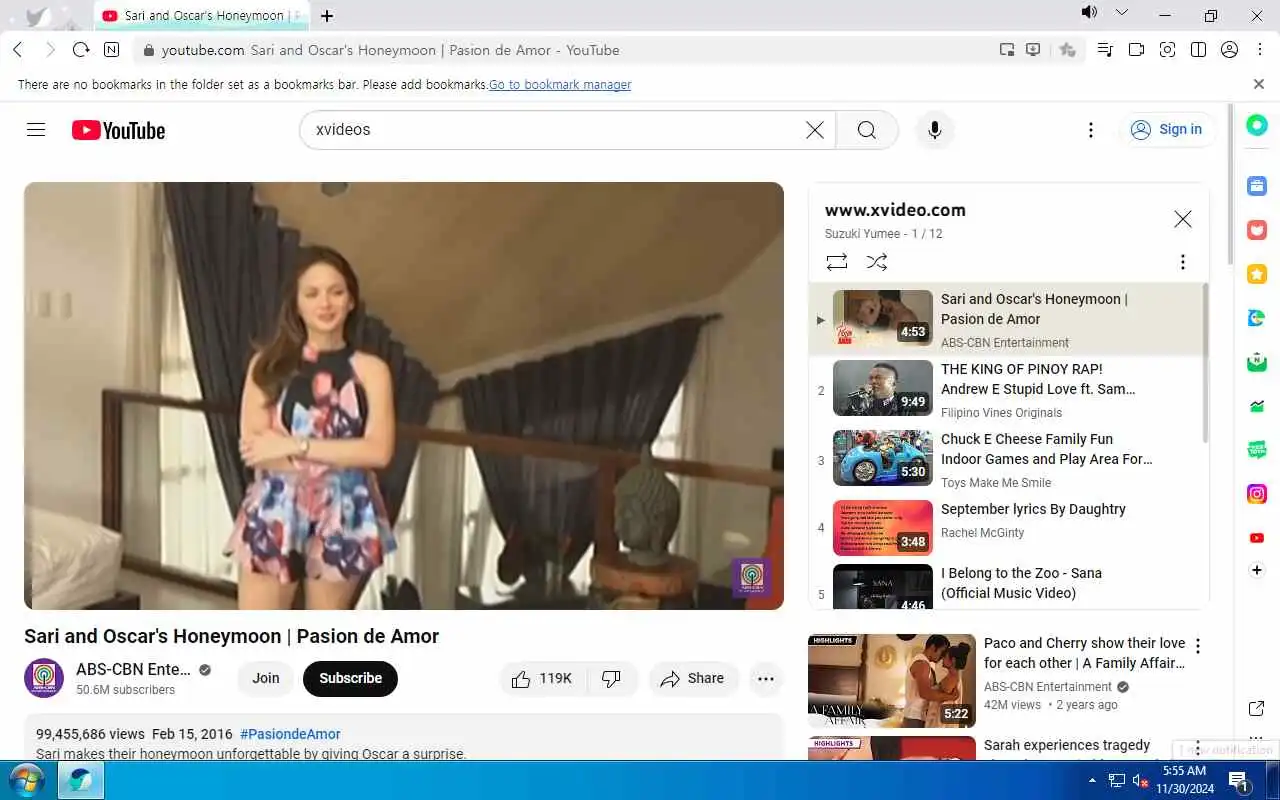Open the Naver home button in the toolbar
This screenshot has height=800, width=1280.
point(111,50)
